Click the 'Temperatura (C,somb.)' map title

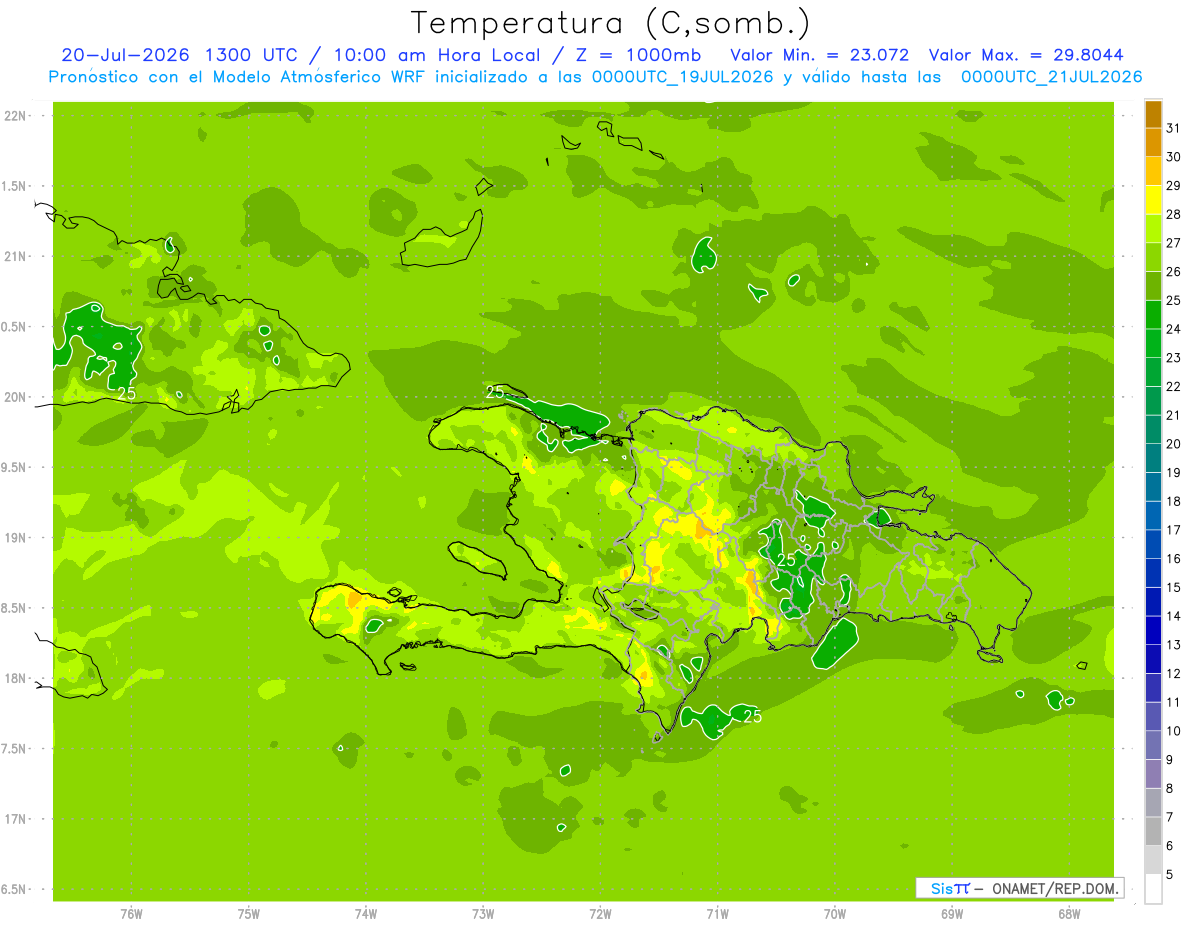click(x=611, y=23)
